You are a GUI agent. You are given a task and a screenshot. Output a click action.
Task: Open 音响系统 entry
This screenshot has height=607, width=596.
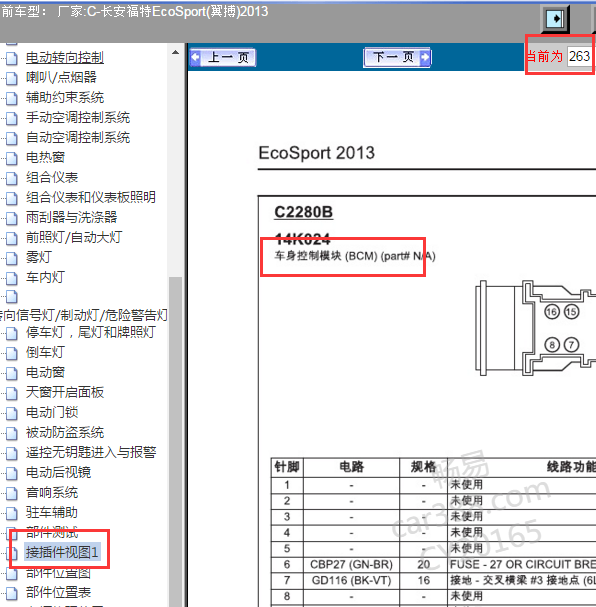pos(52,492)
